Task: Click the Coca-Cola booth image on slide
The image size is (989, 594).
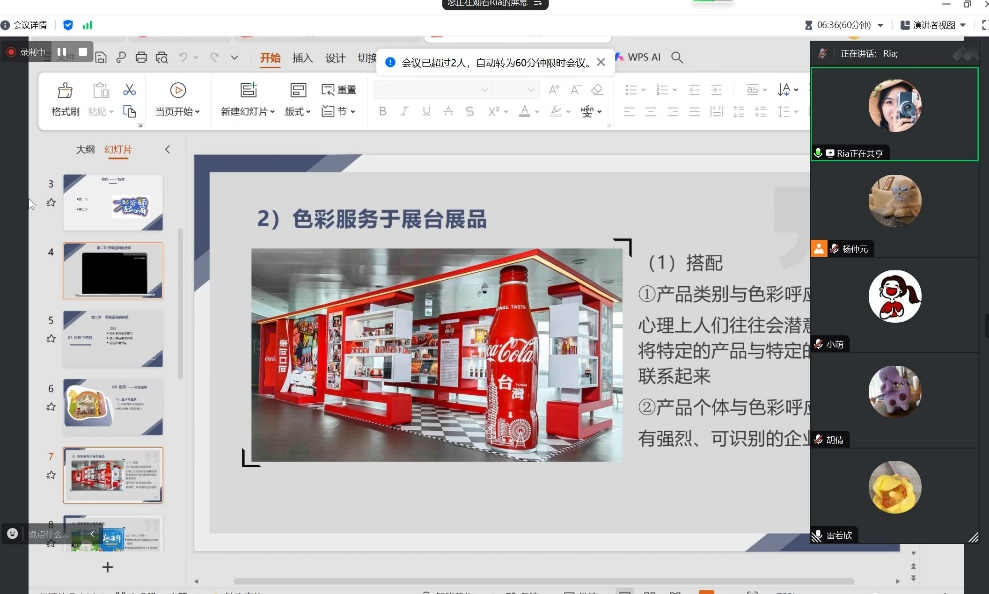Action: (x=437, y=355)
